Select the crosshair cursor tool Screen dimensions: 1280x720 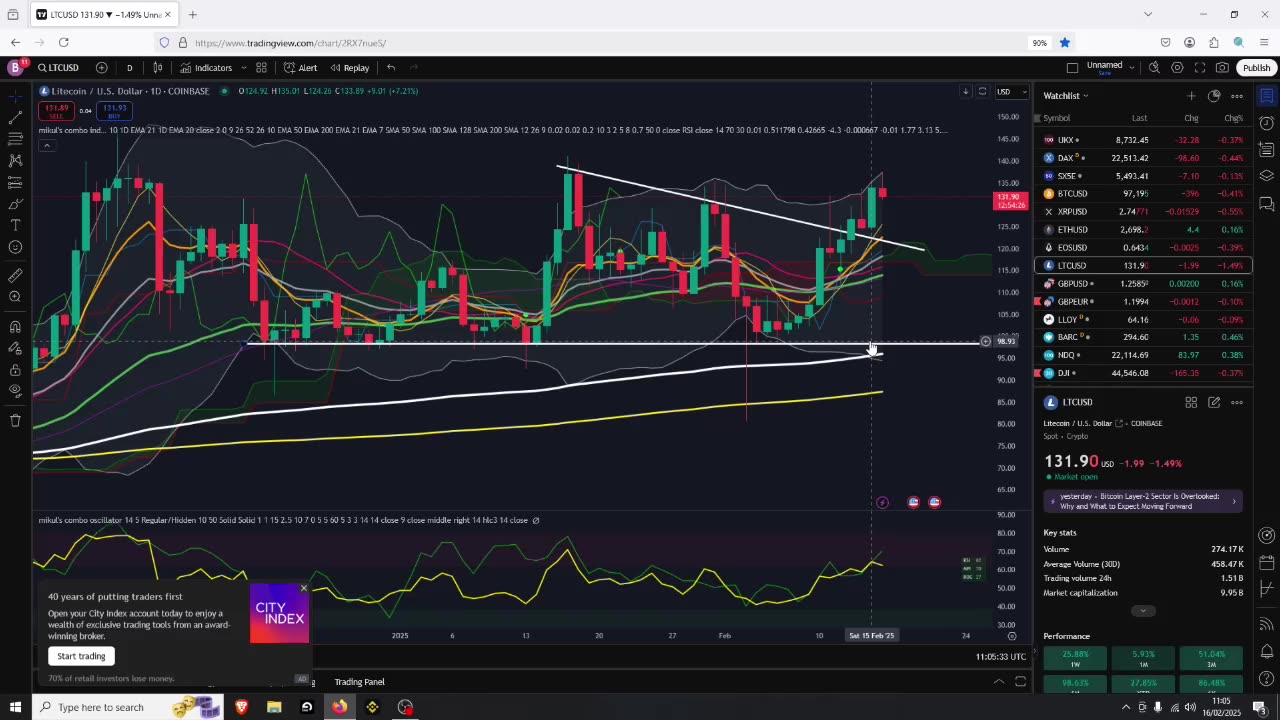15,96
